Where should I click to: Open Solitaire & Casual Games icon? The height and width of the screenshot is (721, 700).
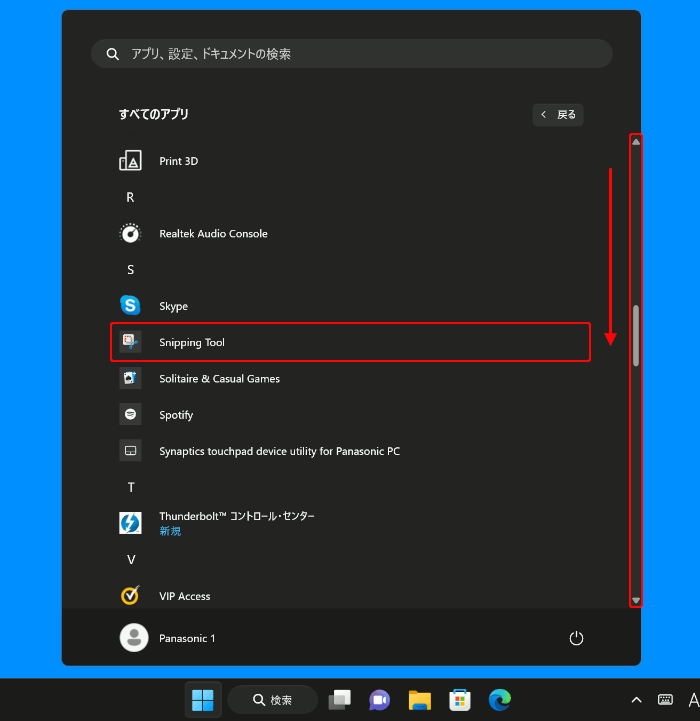click(x=130, y=378)
